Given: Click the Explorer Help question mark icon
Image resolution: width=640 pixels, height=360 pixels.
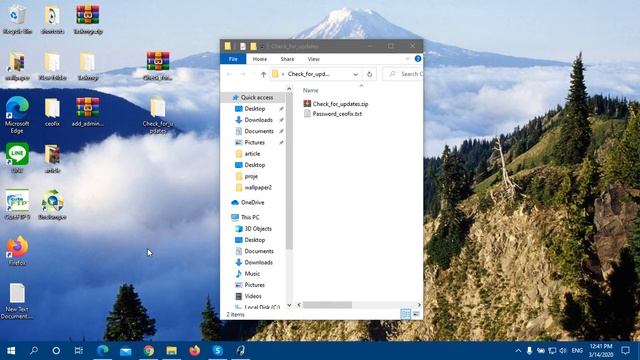Looking at the screenshot, I should (418, 59).
